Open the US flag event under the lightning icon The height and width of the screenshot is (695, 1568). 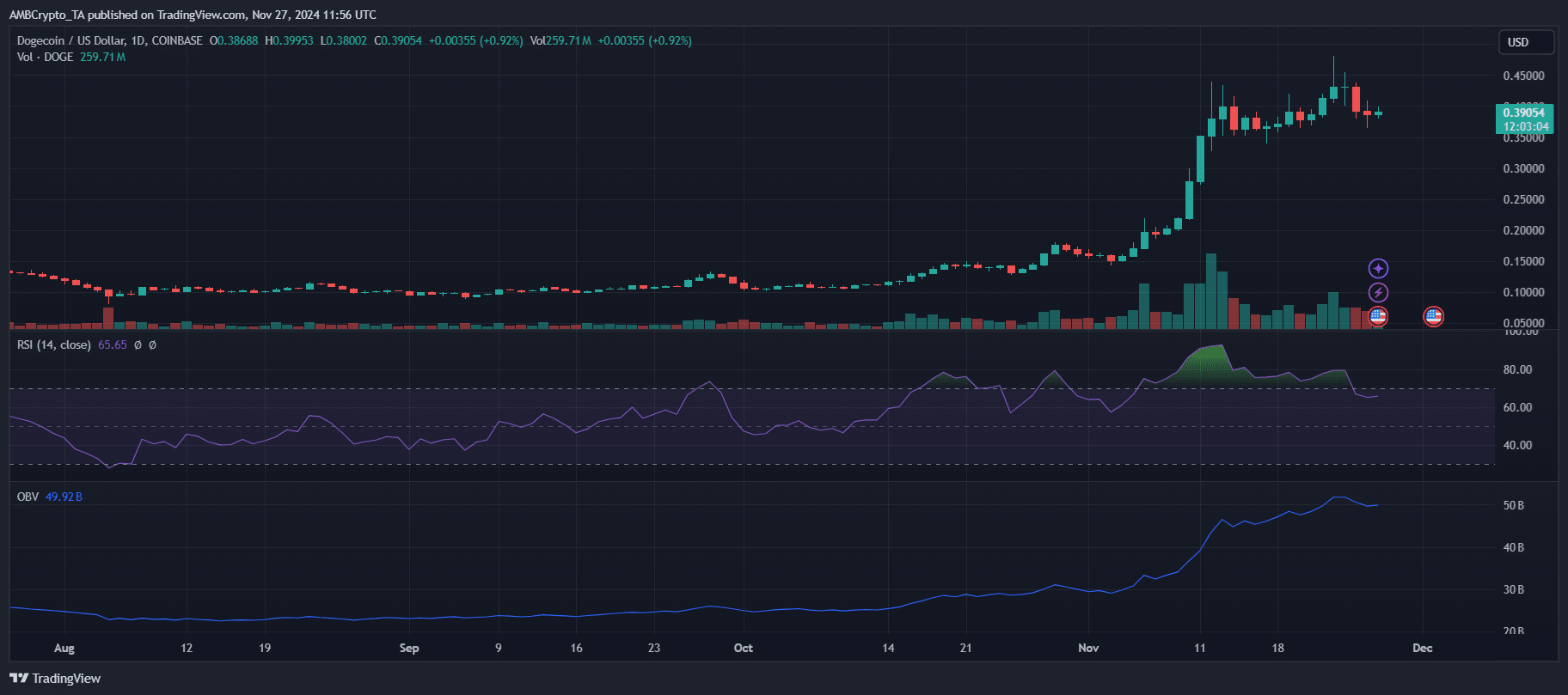coord(1378,316)
